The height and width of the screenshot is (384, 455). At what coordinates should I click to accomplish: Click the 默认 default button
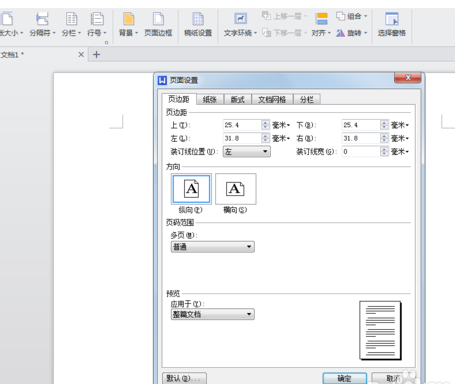point(184,378)
